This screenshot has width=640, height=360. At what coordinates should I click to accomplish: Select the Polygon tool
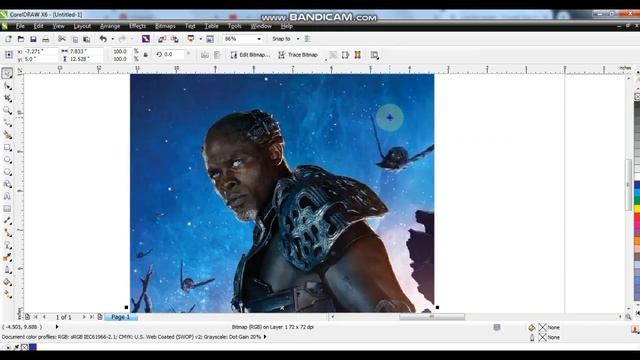tap(7, 172)
